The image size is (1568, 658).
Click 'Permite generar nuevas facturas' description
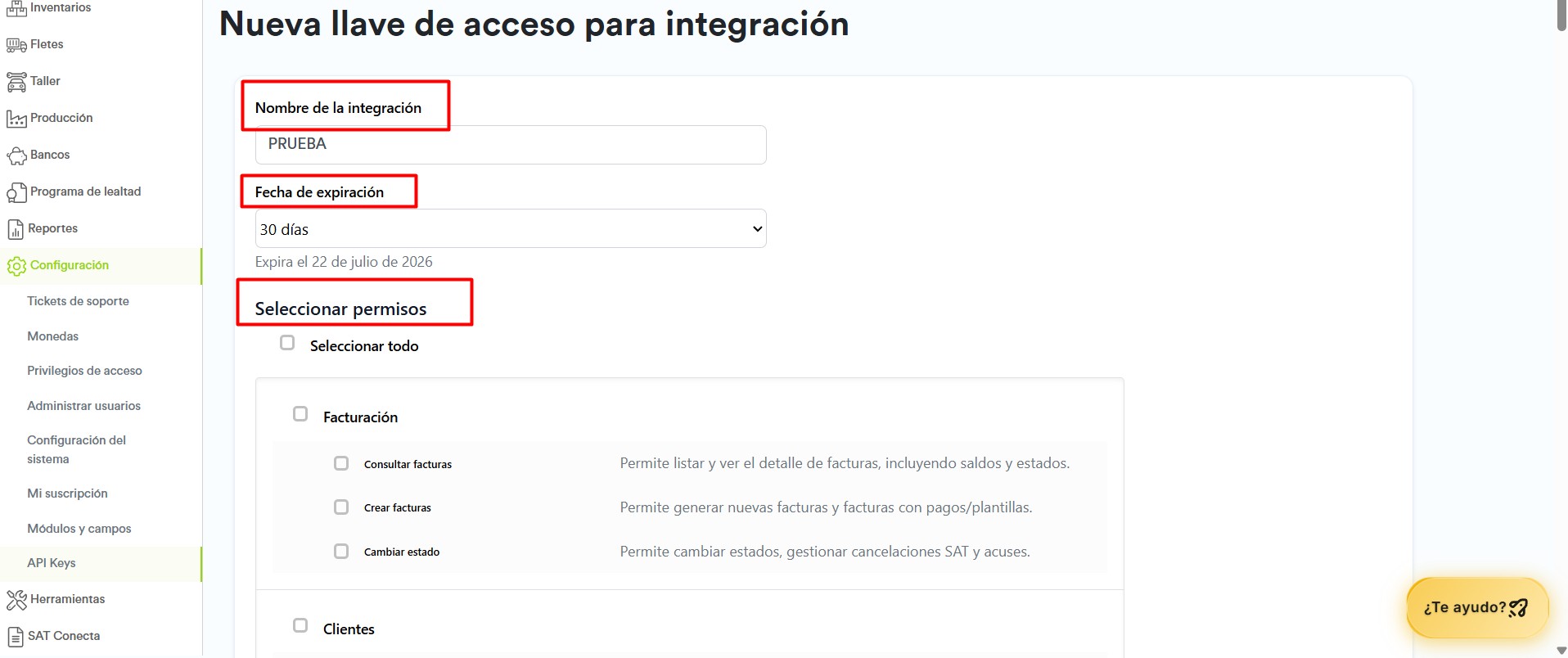click(826, 507)
